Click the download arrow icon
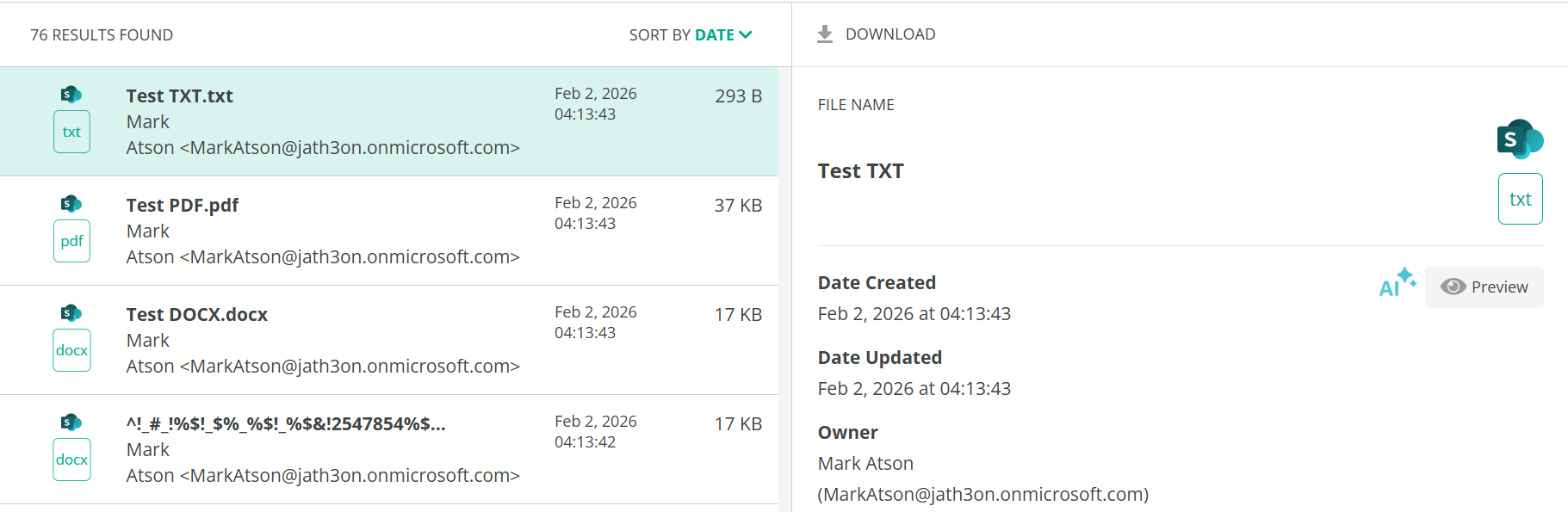 tap(824, 33)
